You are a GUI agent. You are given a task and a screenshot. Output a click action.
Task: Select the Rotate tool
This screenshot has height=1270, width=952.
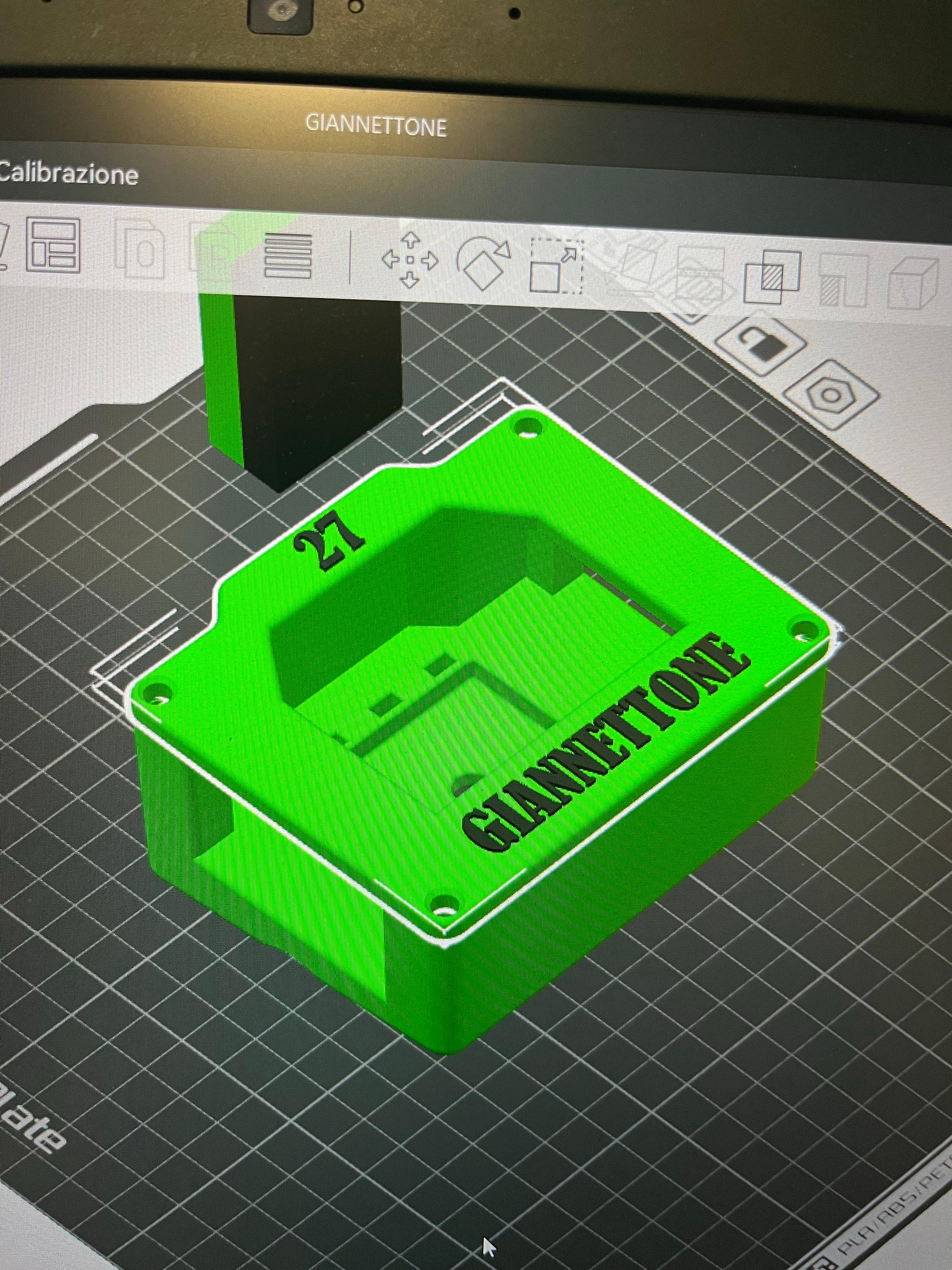click(484, 263)
